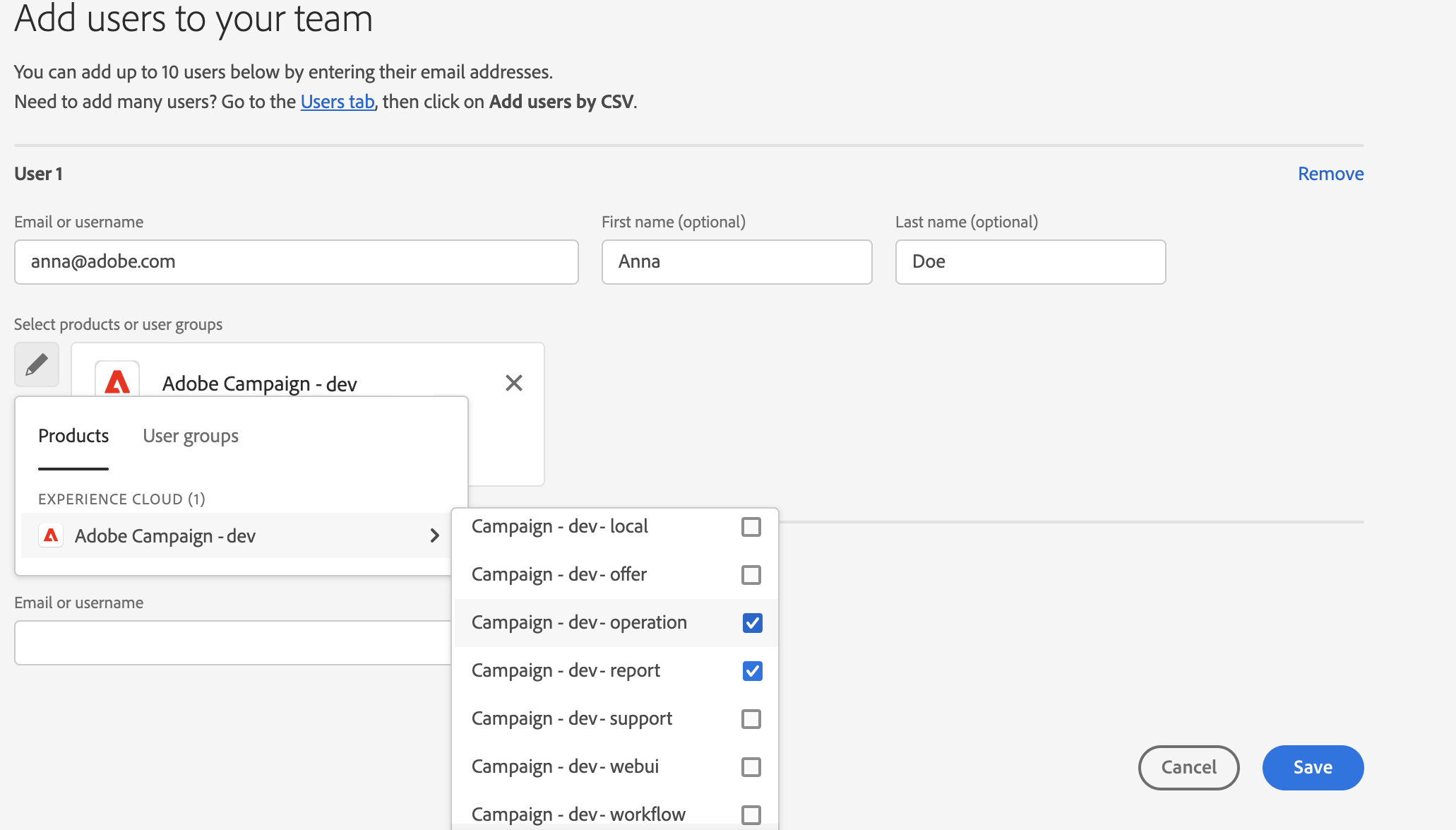Uncheck Campaign - dev - operation checkbox
1456x830 pixels.
coord(752,623)
